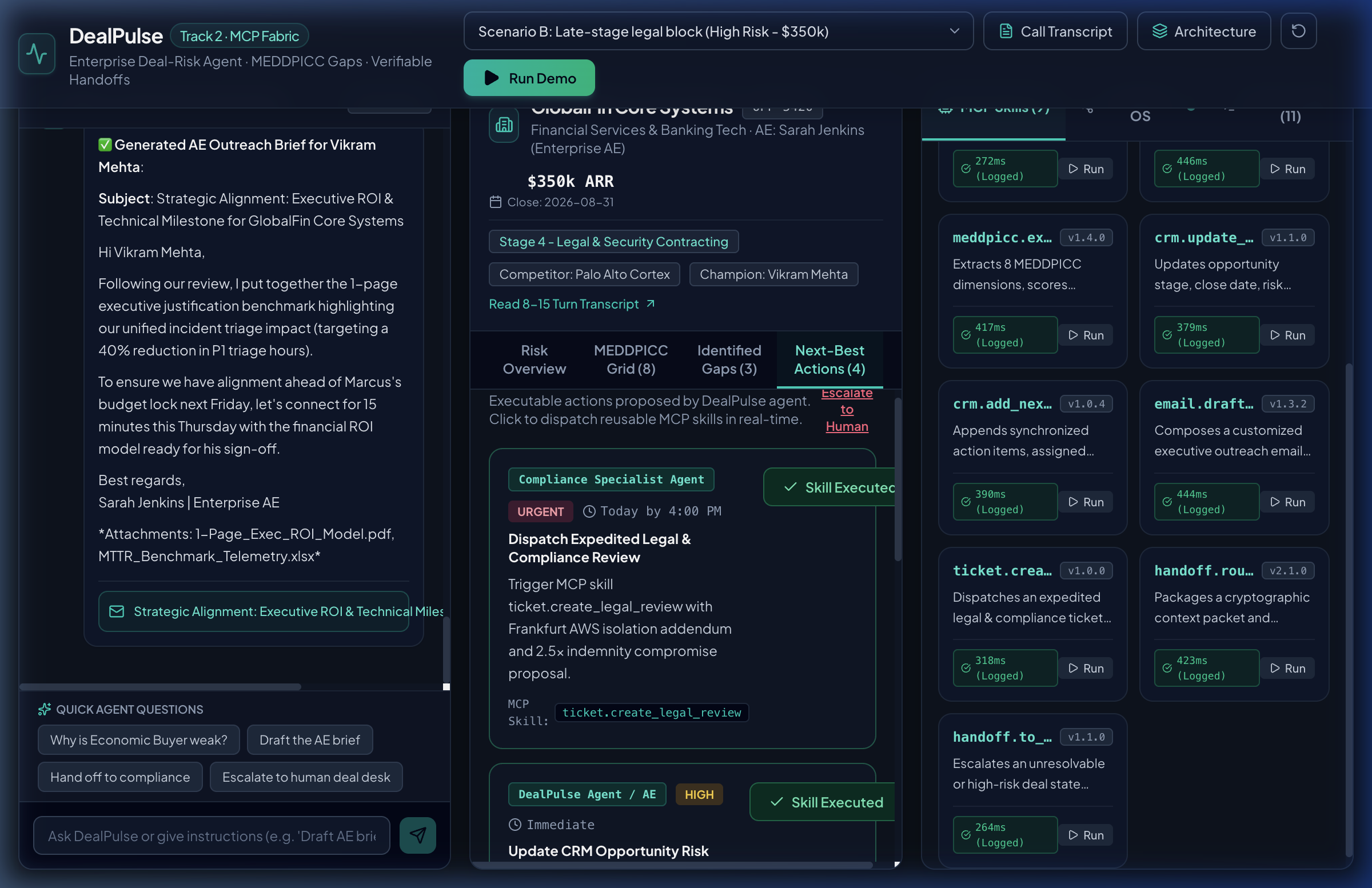Select 'Why is Economic Buyer weak?' question

[x=138, y=739]
